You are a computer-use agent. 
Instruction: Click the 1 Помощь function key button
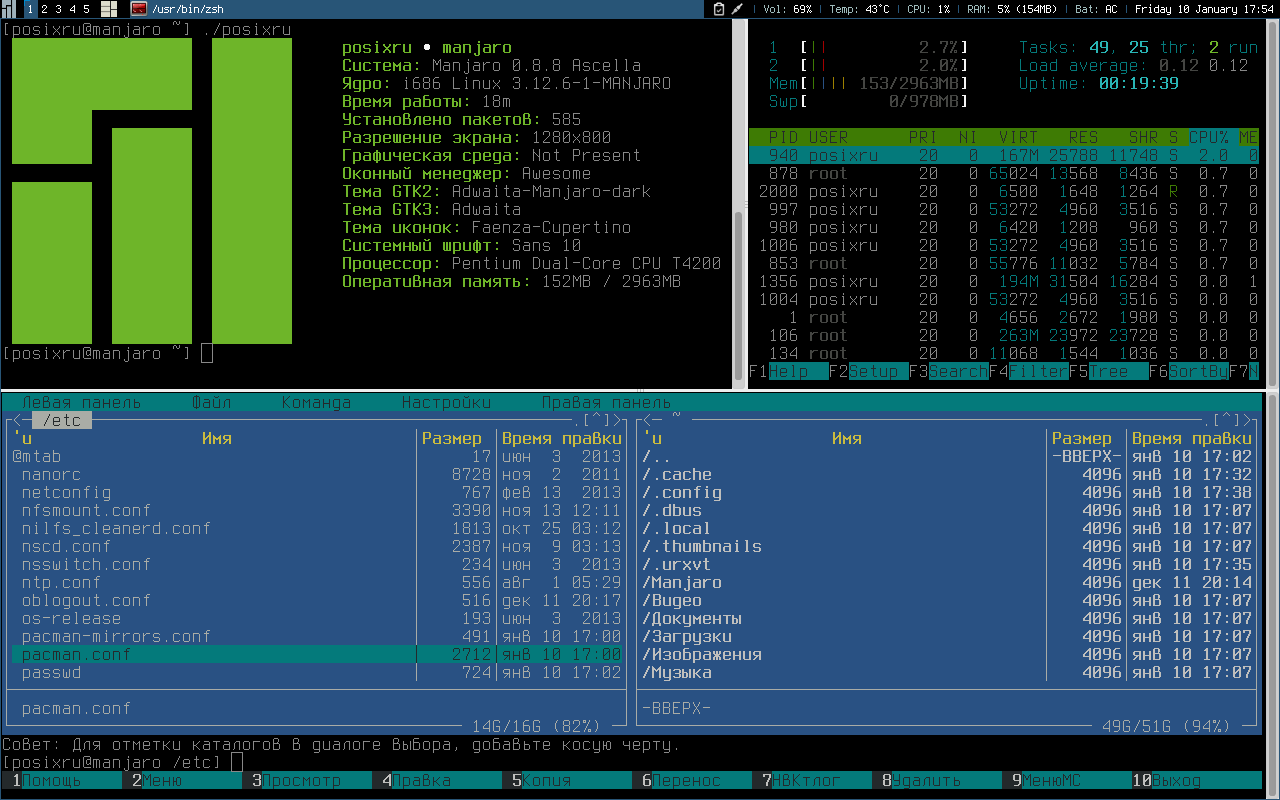pyautogui.click(x=62, y=781)
